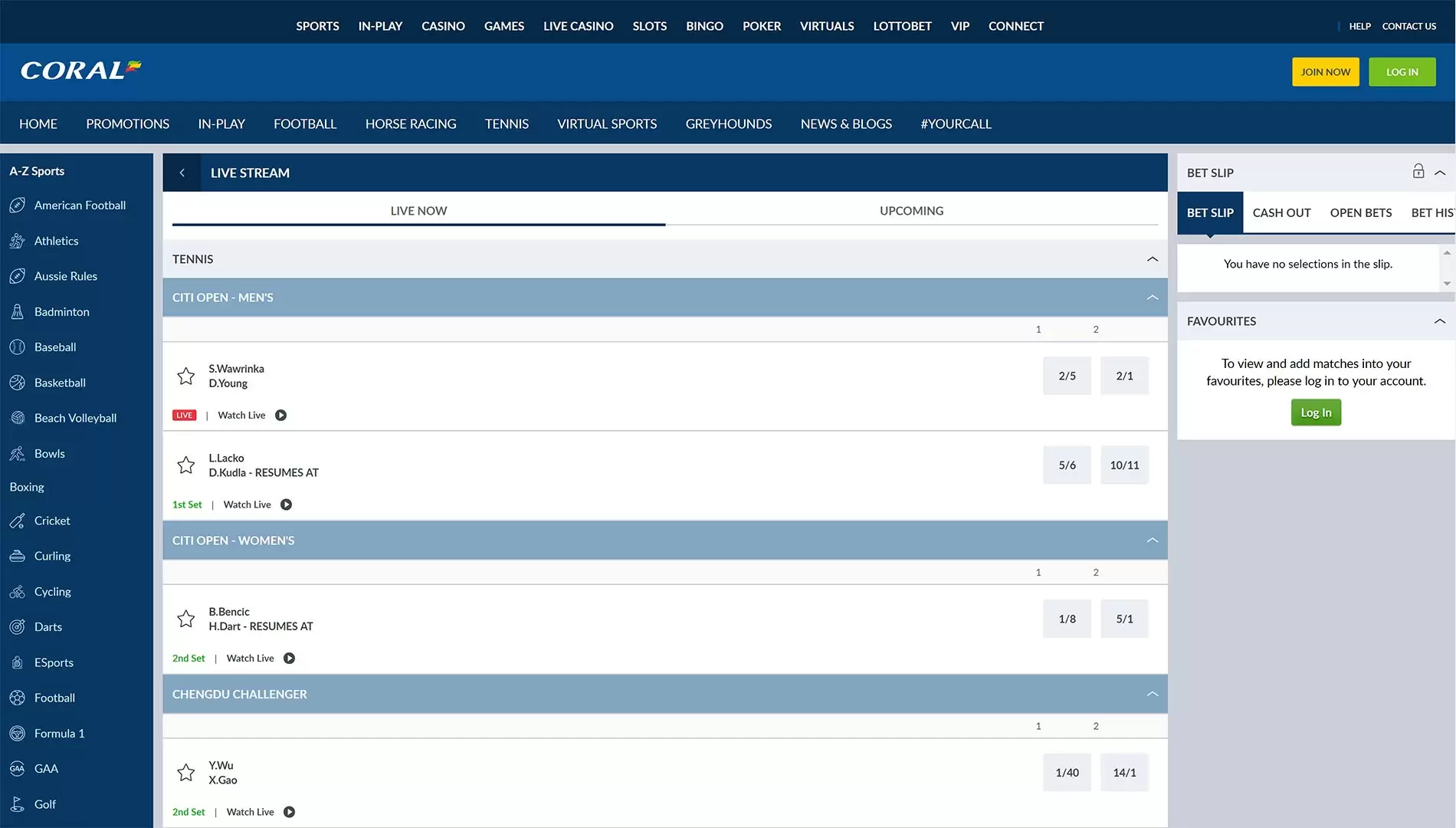Click the Aussie Rules icon in sidebar
Viewport: 1456px width, 828px height.
(x=18, y=276)
